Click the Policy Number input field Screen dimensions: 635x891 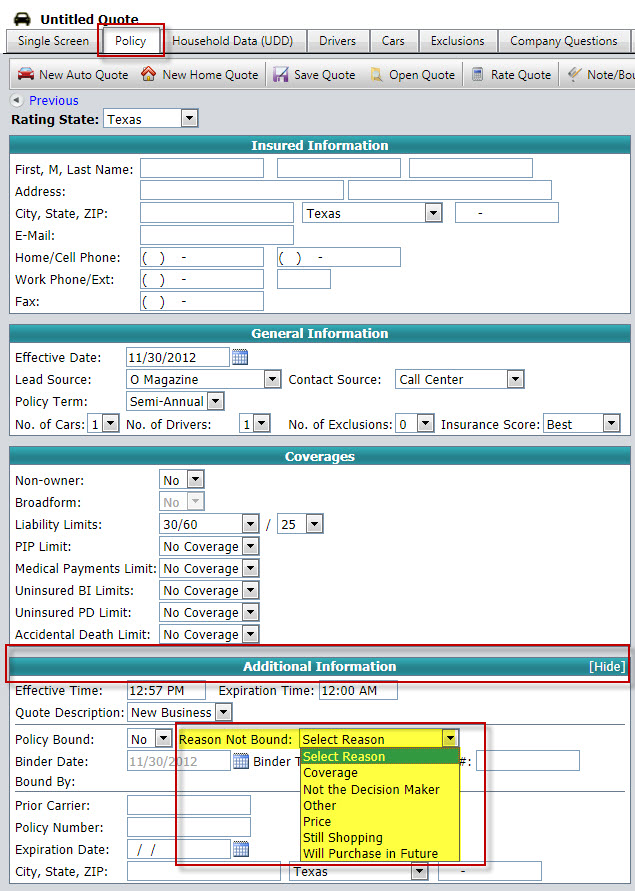pyautogui.click(x=189, y=827)
